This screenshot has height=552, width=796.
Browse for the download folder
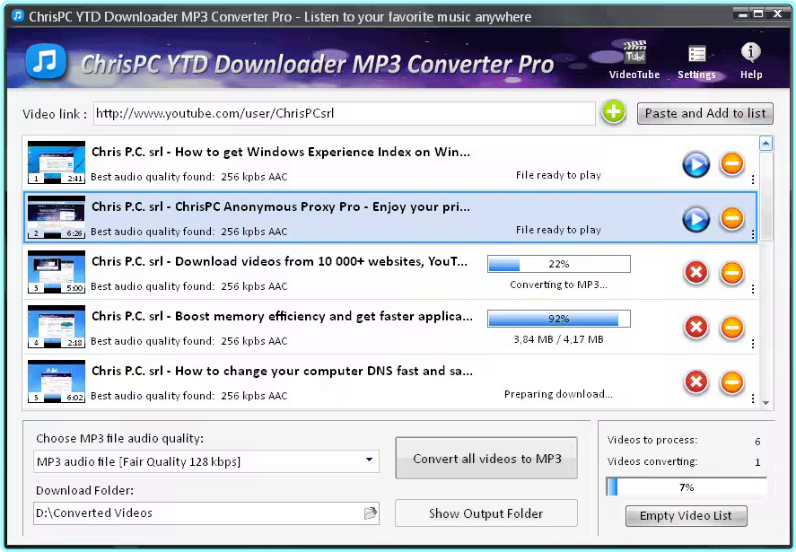pos(370,513)
